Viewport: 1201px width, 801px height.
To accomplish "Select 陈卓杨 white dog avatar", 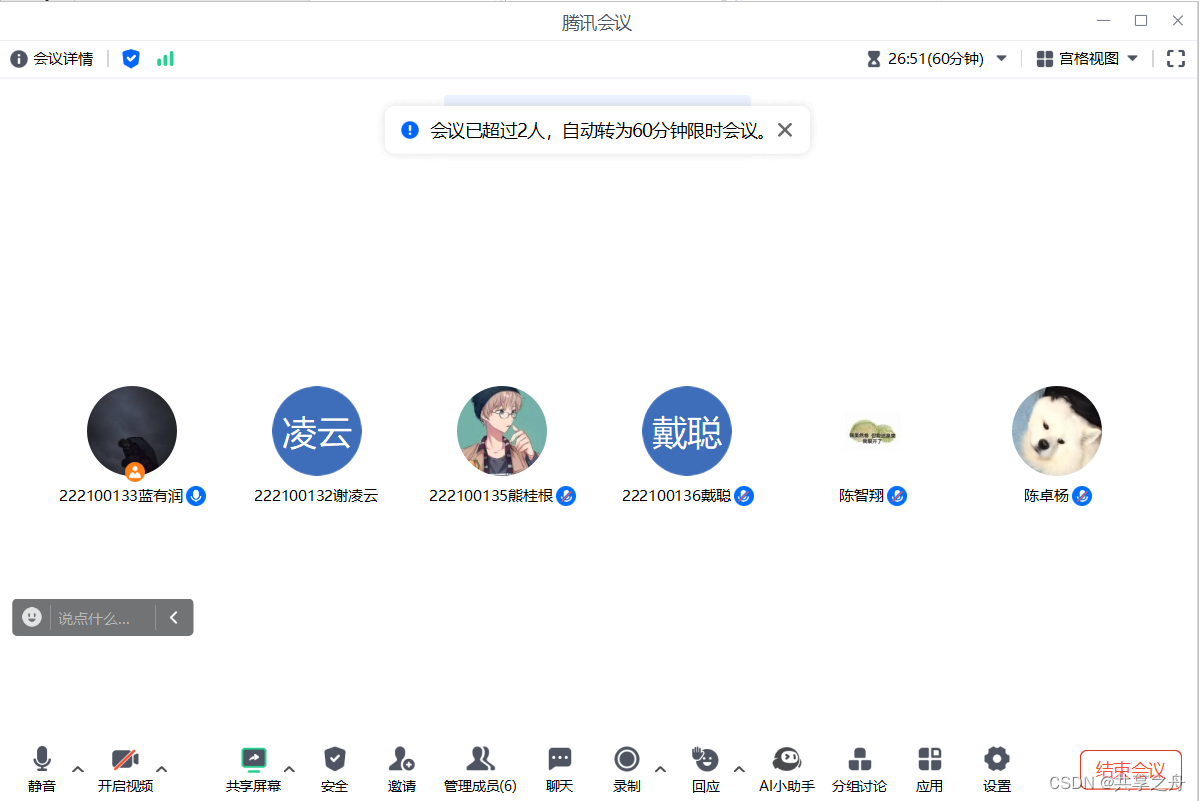I will 1057,431.
